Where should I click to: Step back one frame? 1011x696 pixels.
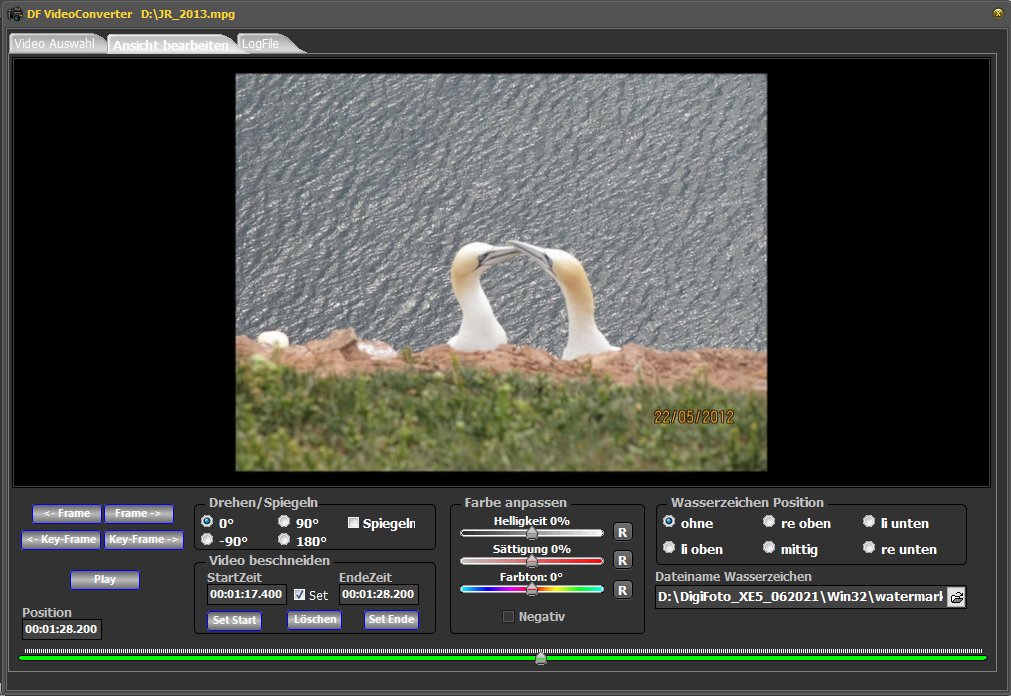(67, 514)
